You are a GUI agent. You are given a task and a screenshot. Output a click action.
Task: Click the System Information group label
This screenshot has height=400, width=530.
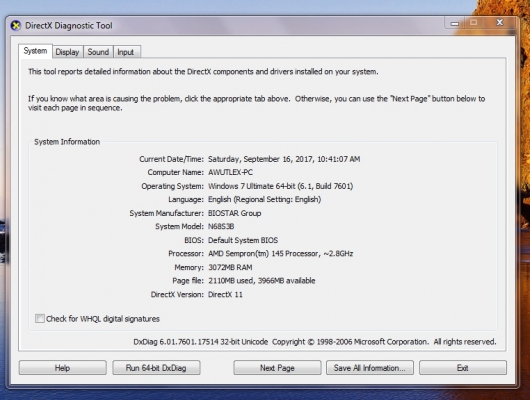67,142
